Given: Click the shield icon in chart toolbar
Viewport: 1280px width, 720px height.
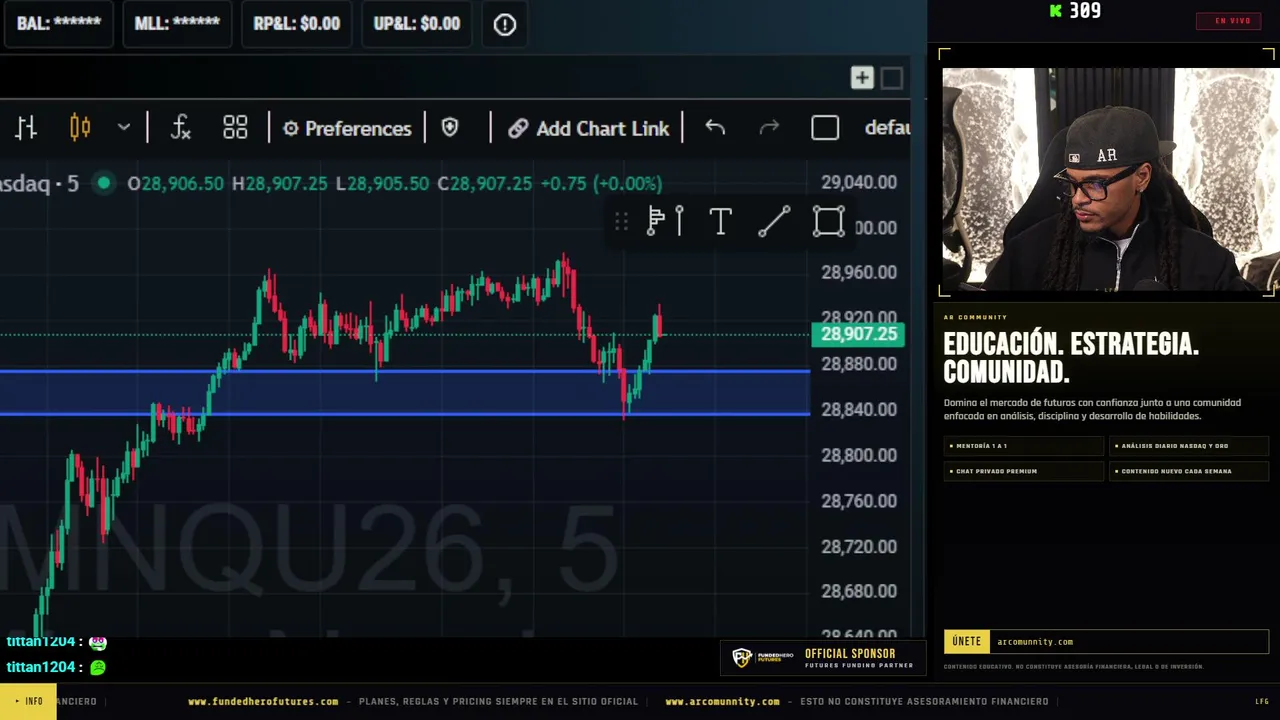Looking at the screenshot, I should click(450, 128).
